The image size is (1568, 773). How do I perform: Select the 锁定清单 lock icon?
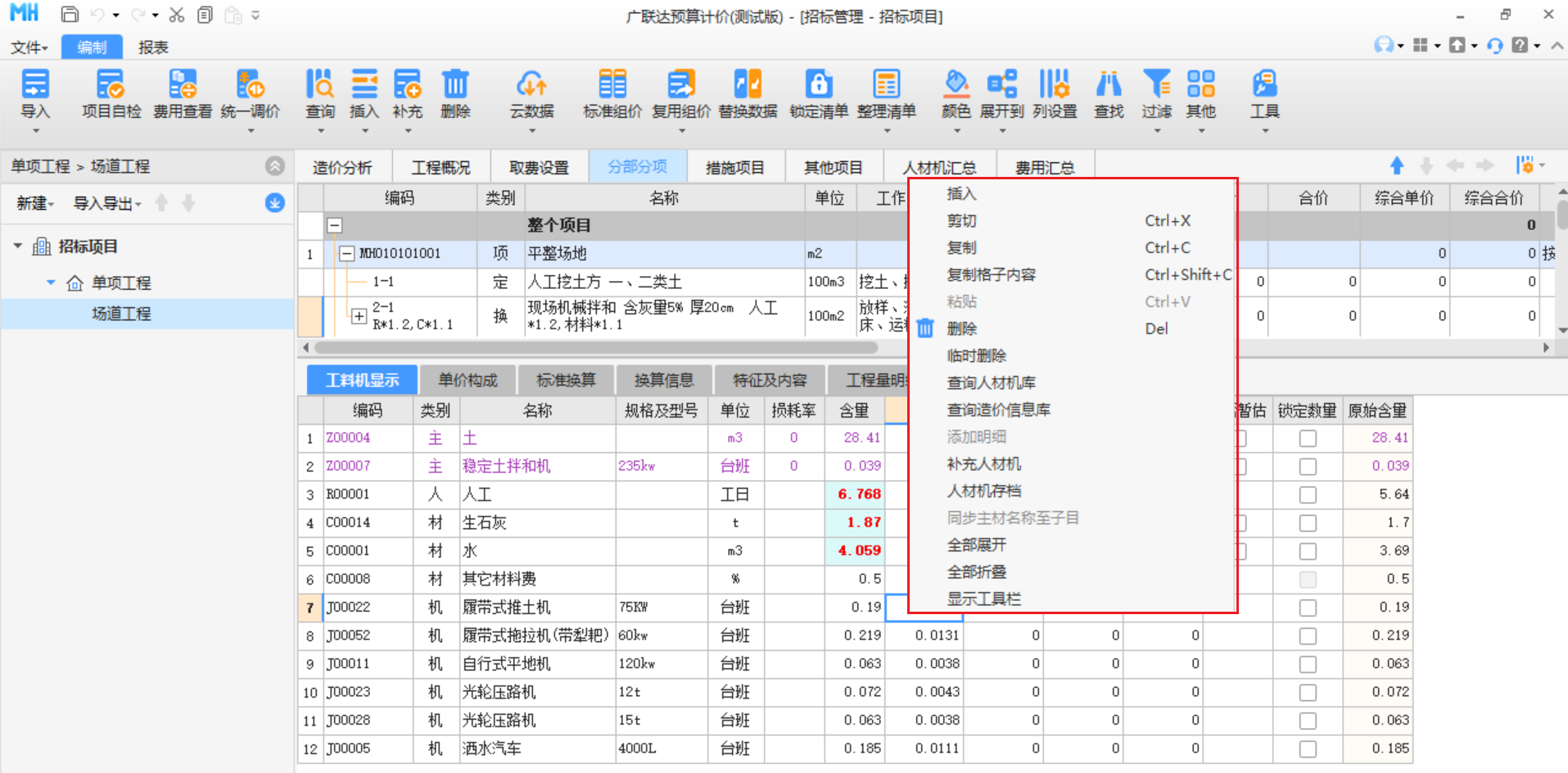tap(818, 85)
